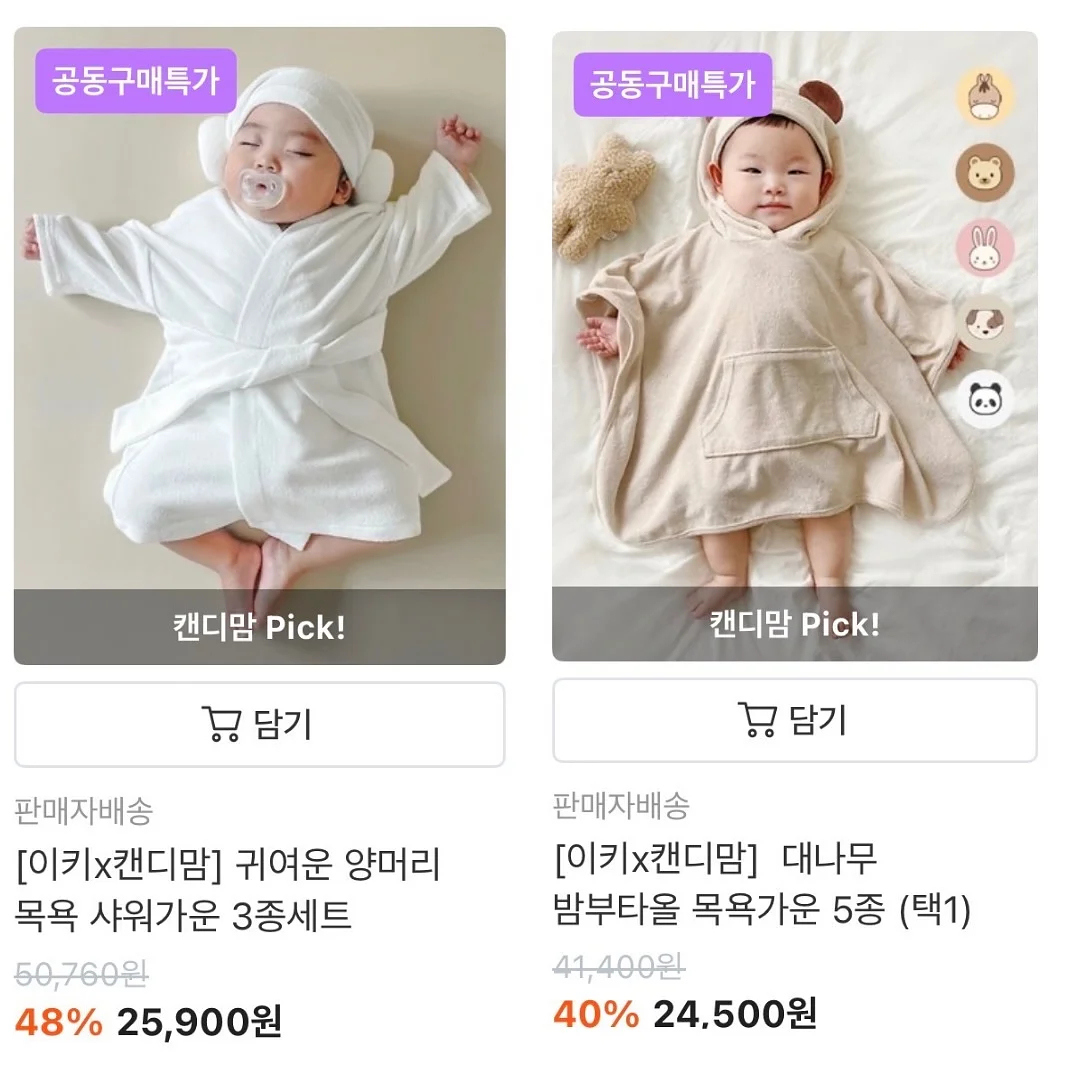Click 공동구매특가 badge on left product

[136, 81]
